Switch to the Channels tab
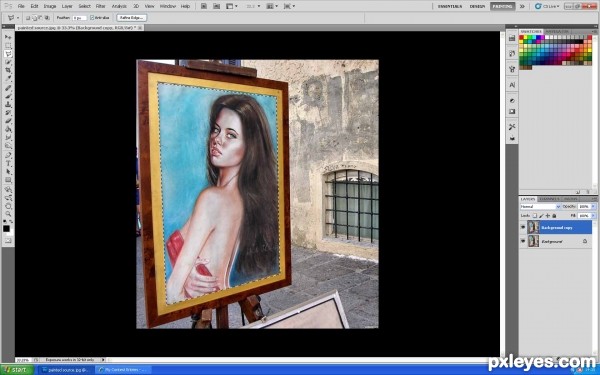Image resolution: width=600 pixels, height=375 pixels. [x=549, y=199]
